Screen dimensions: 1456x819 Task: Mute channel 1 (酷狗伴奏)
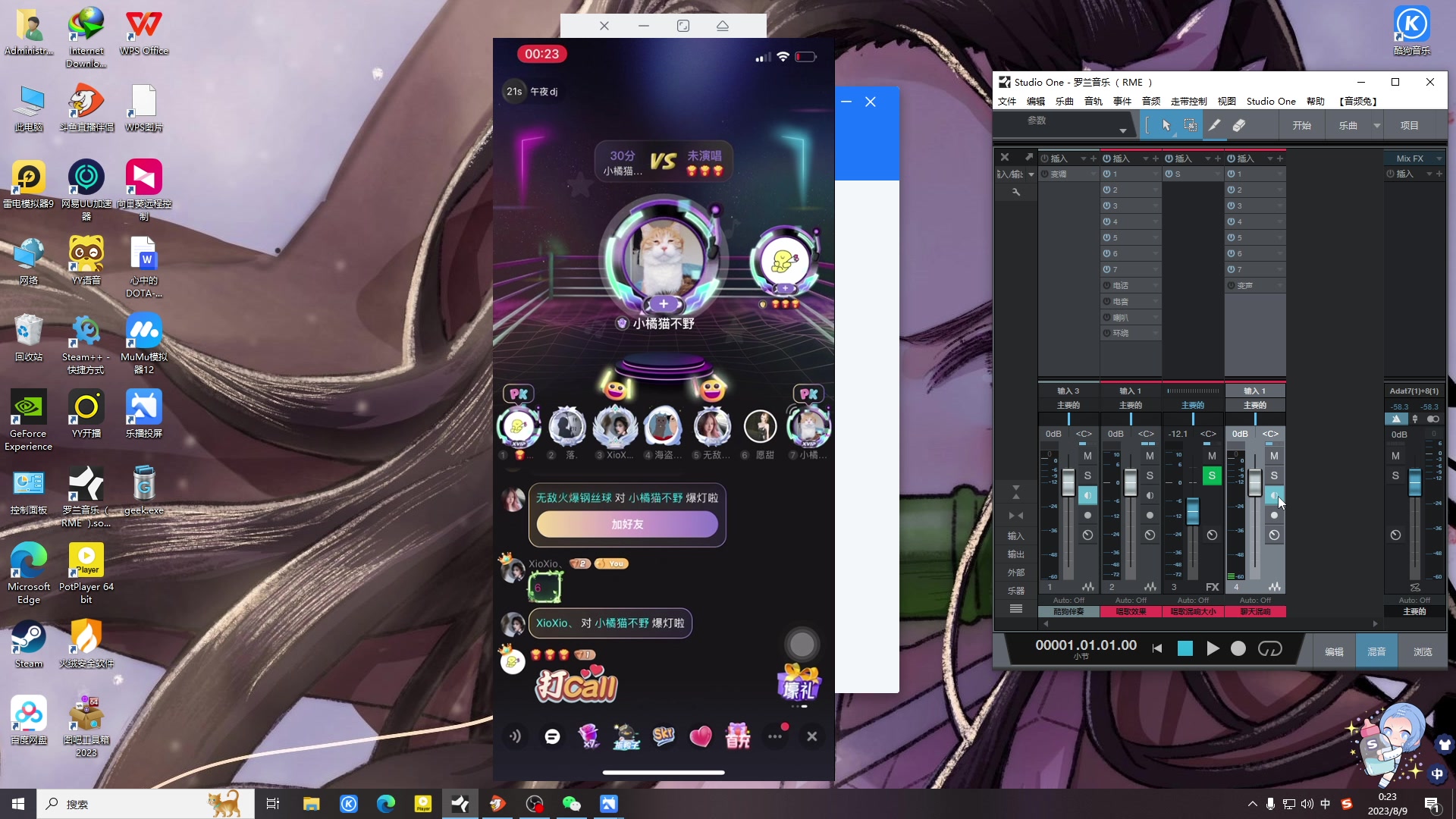(x=1087, y=456)
